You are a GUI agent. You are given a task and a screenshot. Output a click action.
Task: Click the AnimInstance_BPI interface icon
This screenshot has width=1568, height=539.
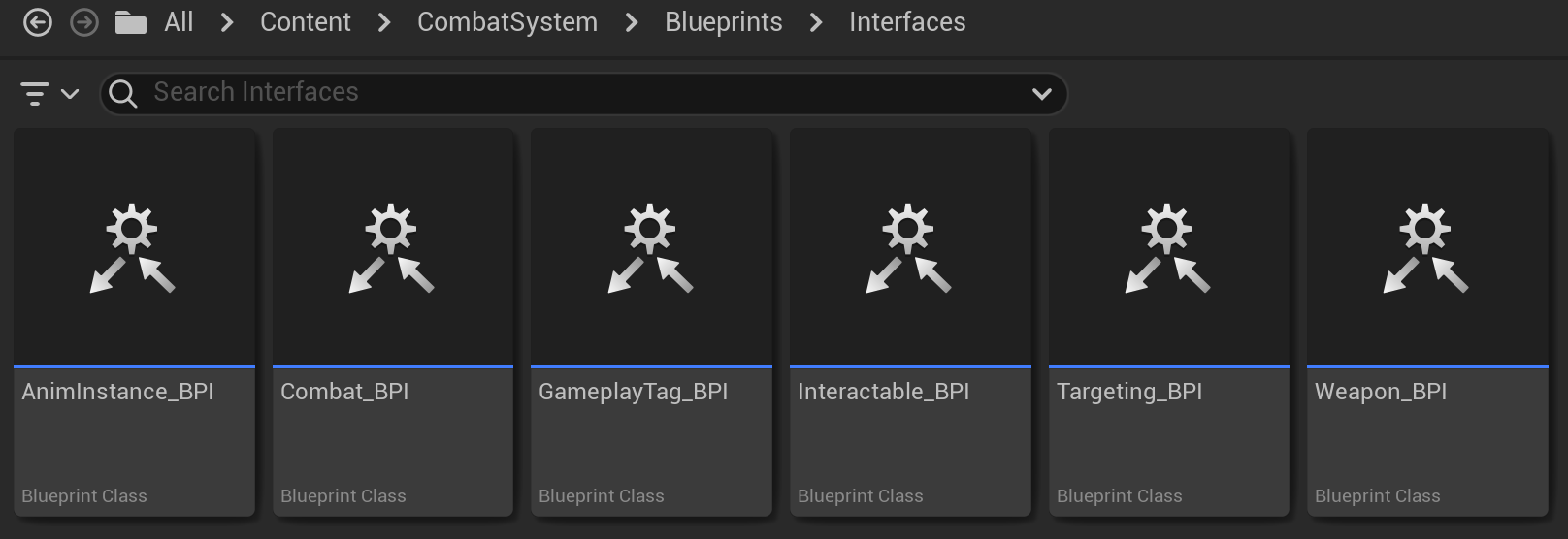(x=134, y=248)
